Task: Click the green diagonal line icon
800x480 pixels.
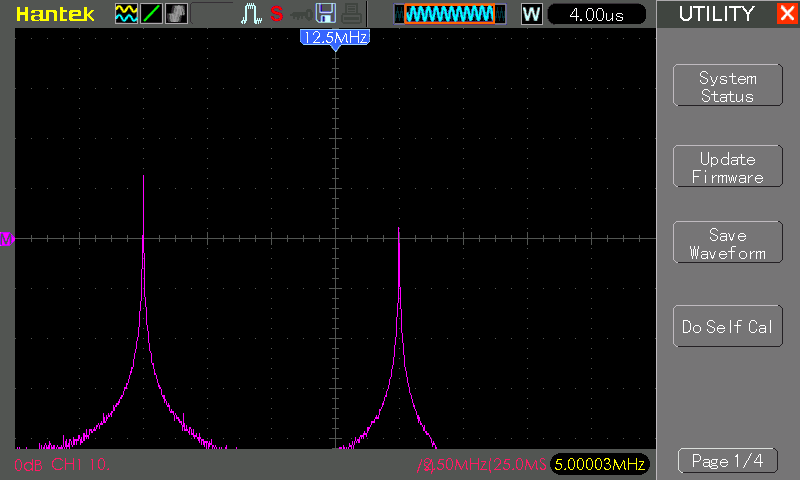Action: pyautogui.click(x=152, y=14)
